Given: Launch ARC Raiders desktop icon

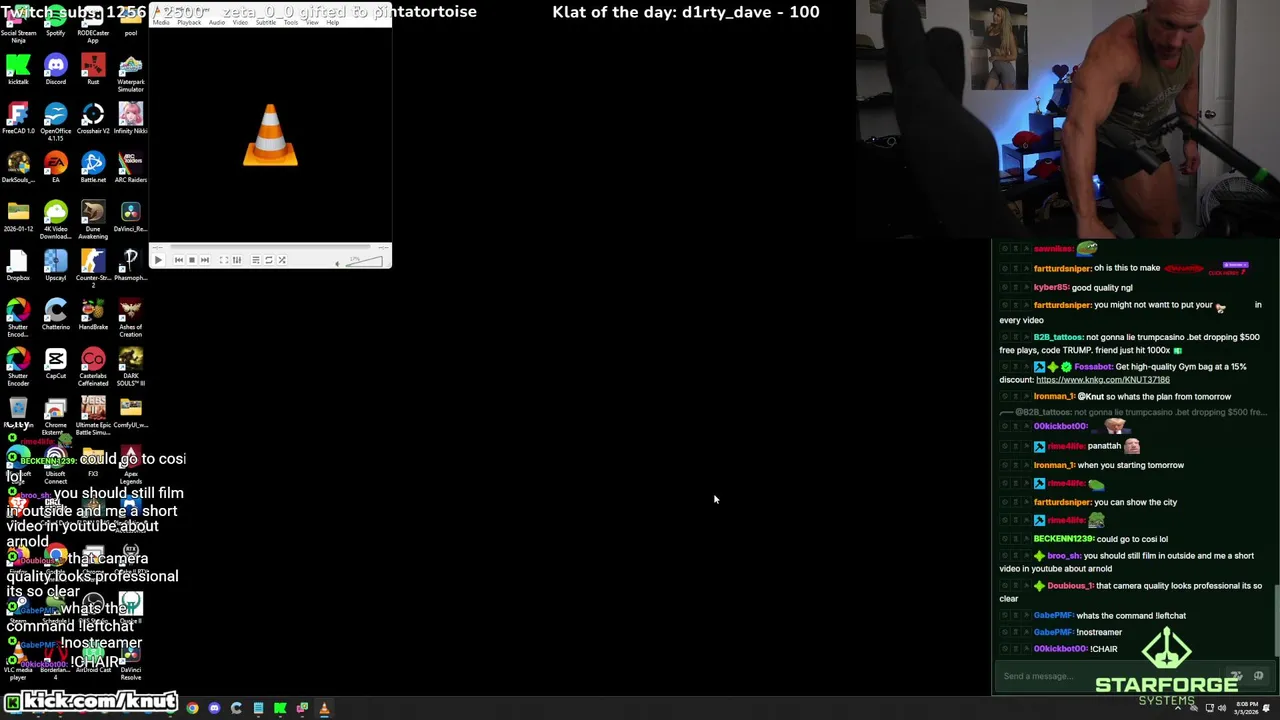Looking at the screenshot, I should pos(130,167).
